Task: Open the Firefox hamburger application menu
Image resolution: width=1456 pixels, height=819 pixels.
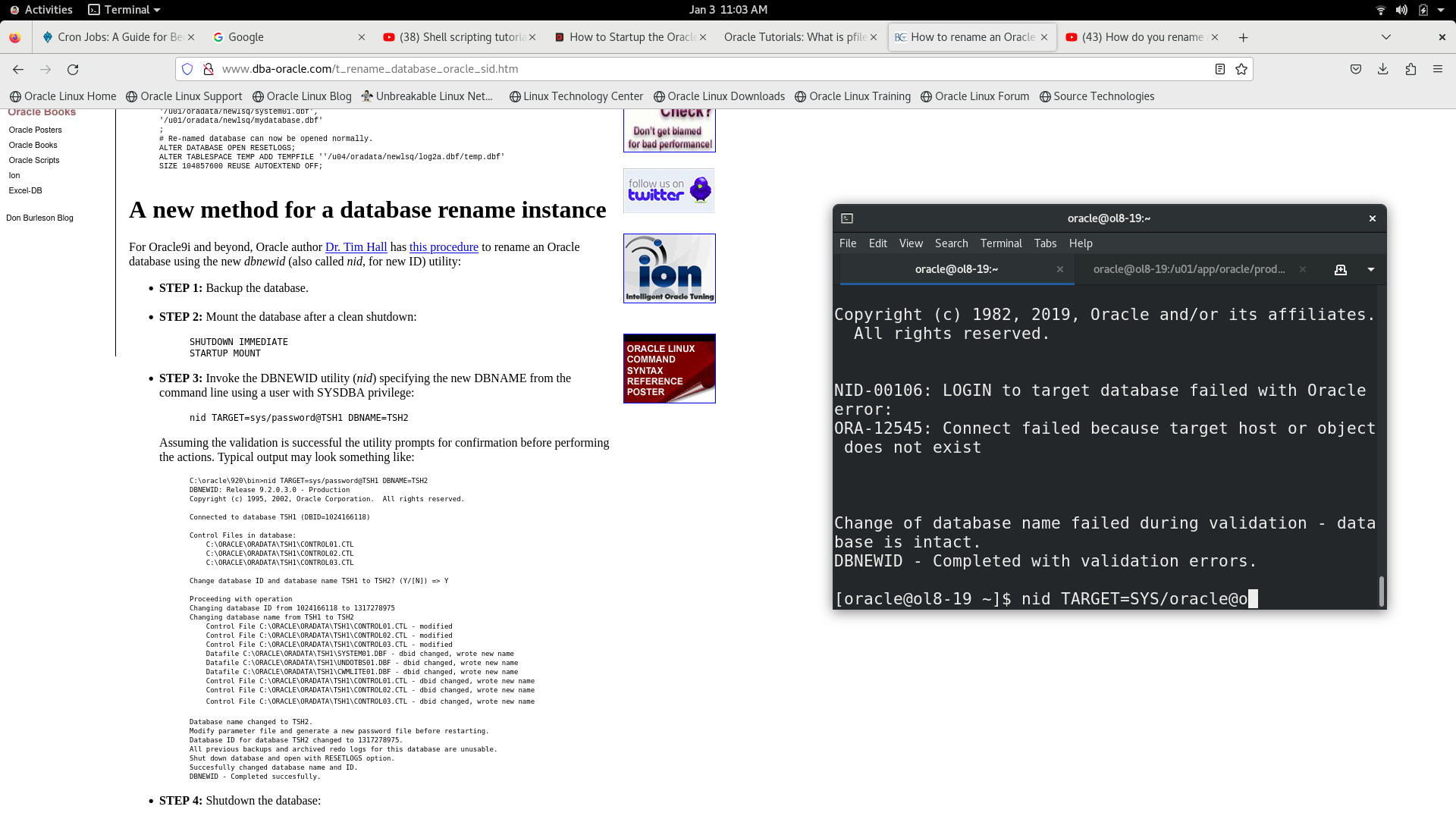Action: coord(1438,69)
